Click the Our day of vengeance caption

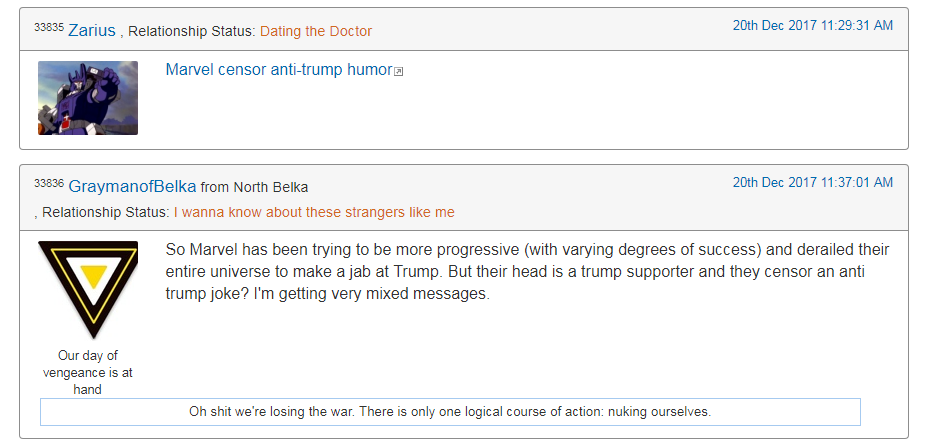[x=88, y=372]
